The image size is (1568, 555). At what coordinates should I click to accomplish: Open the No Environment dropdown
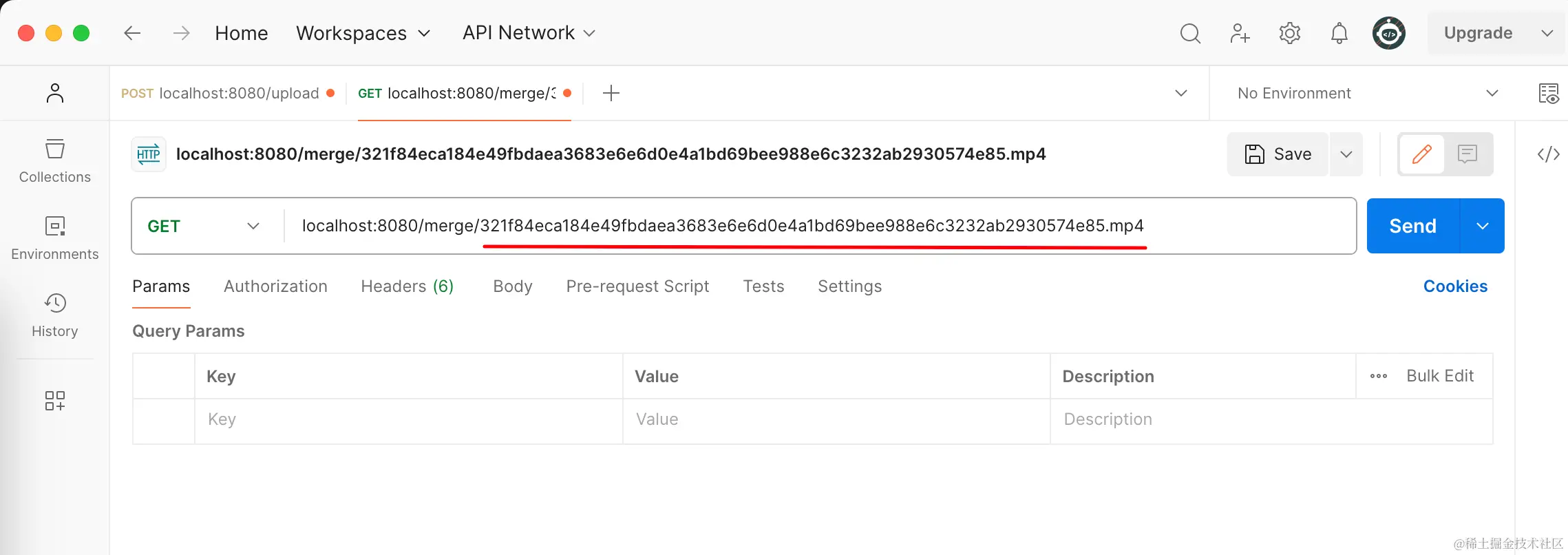point(1366,93)
